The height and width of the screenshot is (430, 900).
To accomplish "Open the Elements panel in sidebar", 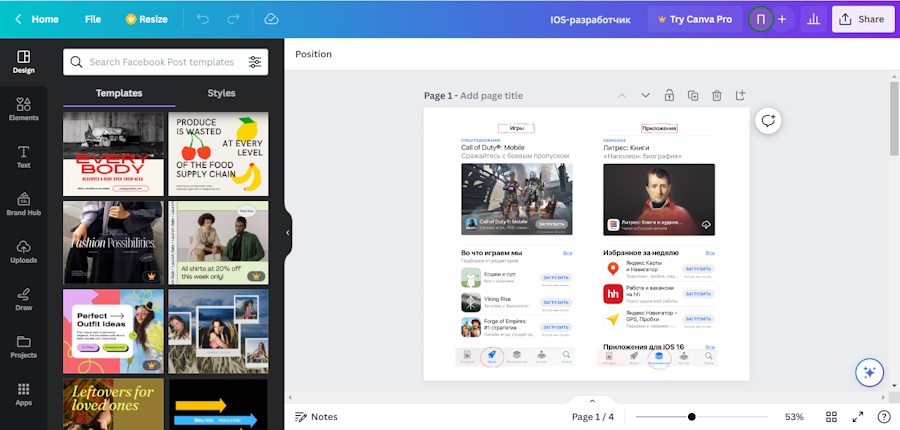I will point(23,105).
